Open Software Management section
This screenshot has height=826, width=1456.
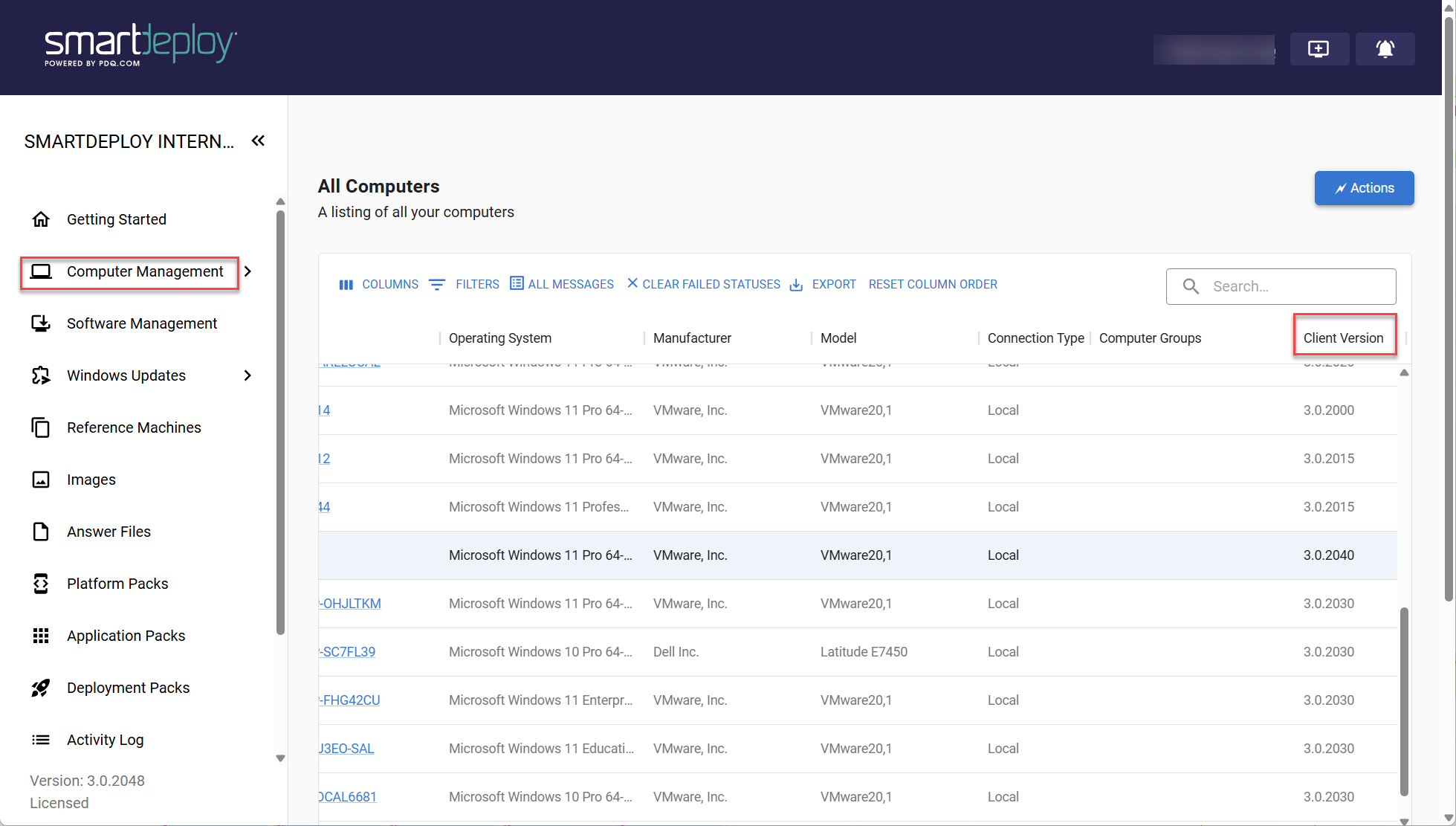tap(141, 323)
